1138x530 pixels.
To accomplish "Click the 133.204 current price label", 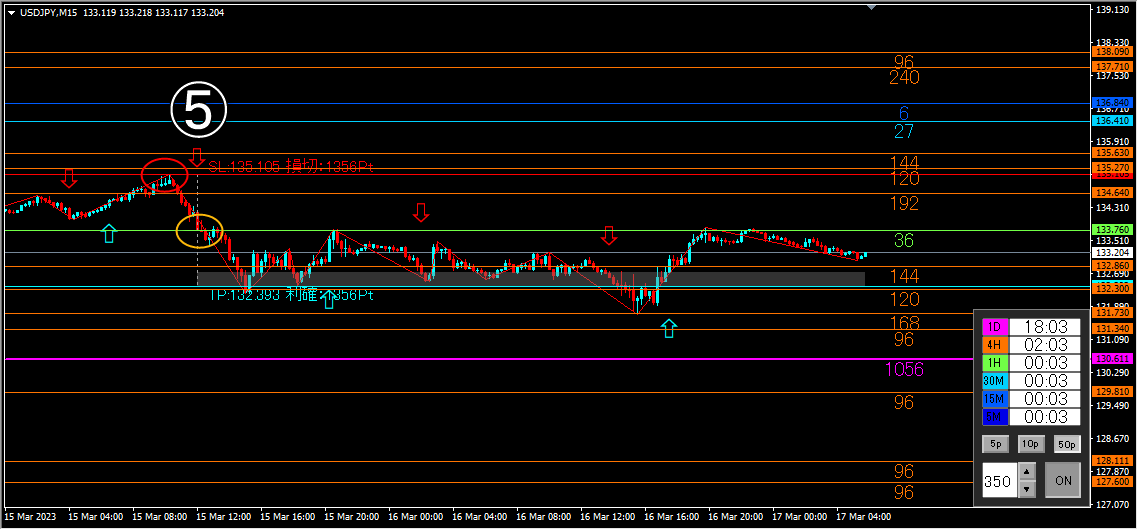I will [x=1113, y=253].
